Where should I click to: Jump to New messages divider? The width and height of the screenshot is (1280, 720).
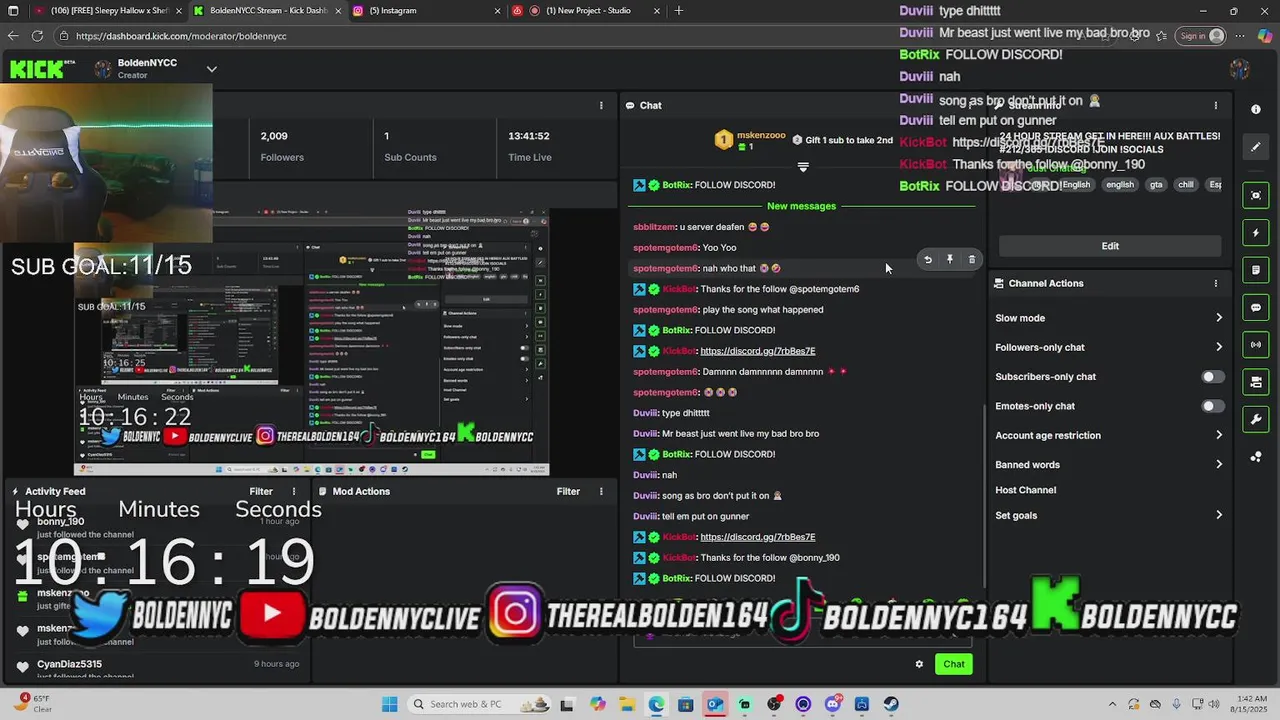(x=801, y=206)
